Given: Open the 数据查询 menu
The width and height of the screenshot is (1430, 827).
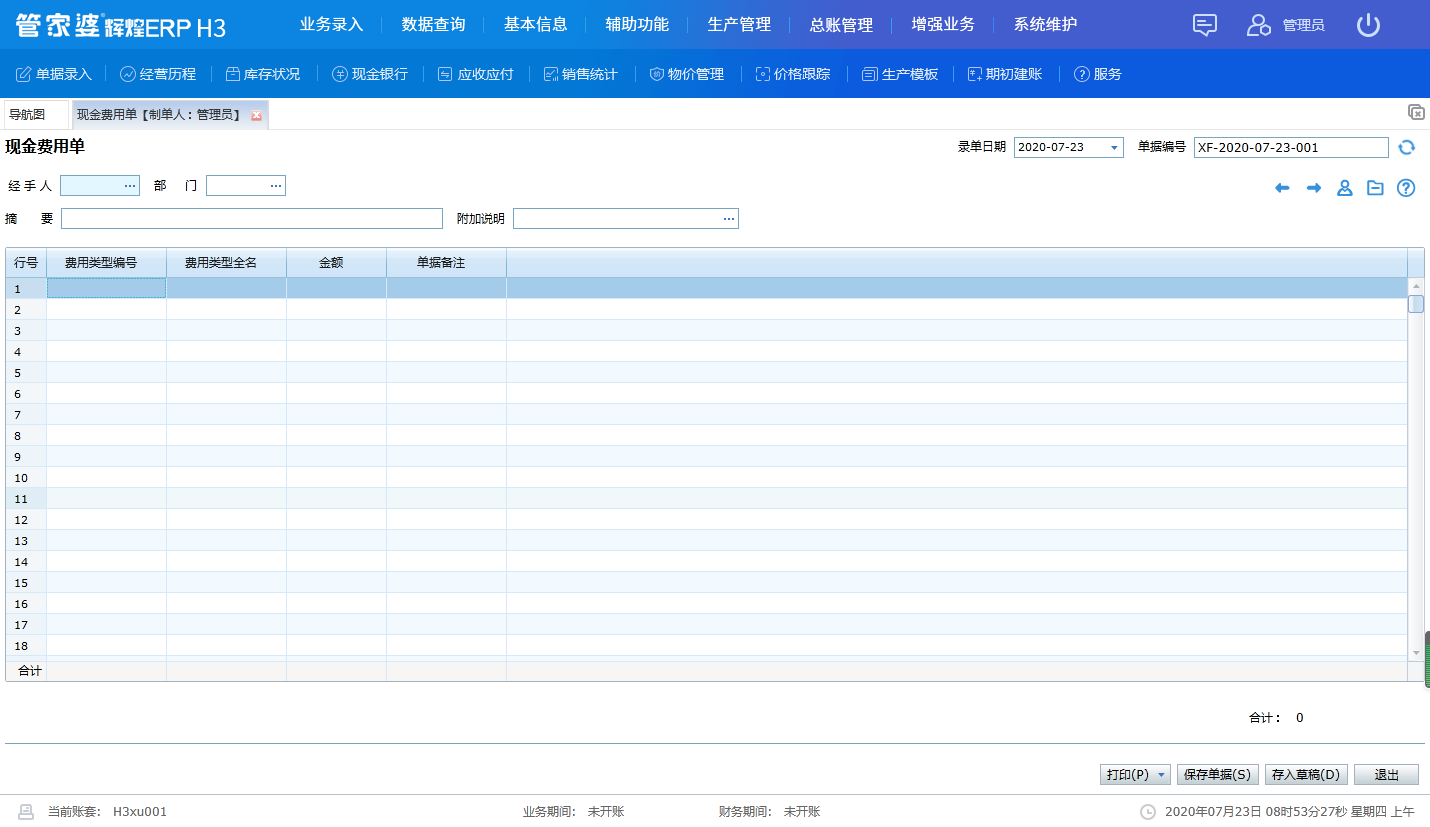Looking at the screenshot, I should click(434, 25).
